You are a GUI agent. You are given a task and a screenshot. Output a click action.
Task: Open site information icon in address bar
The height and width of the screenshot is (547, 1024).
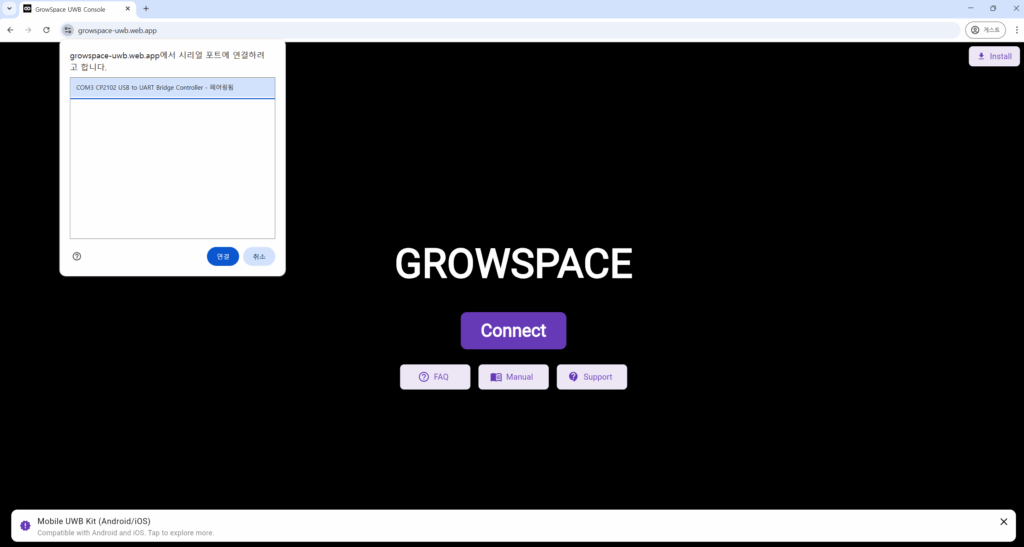click(x=68, y=30)
